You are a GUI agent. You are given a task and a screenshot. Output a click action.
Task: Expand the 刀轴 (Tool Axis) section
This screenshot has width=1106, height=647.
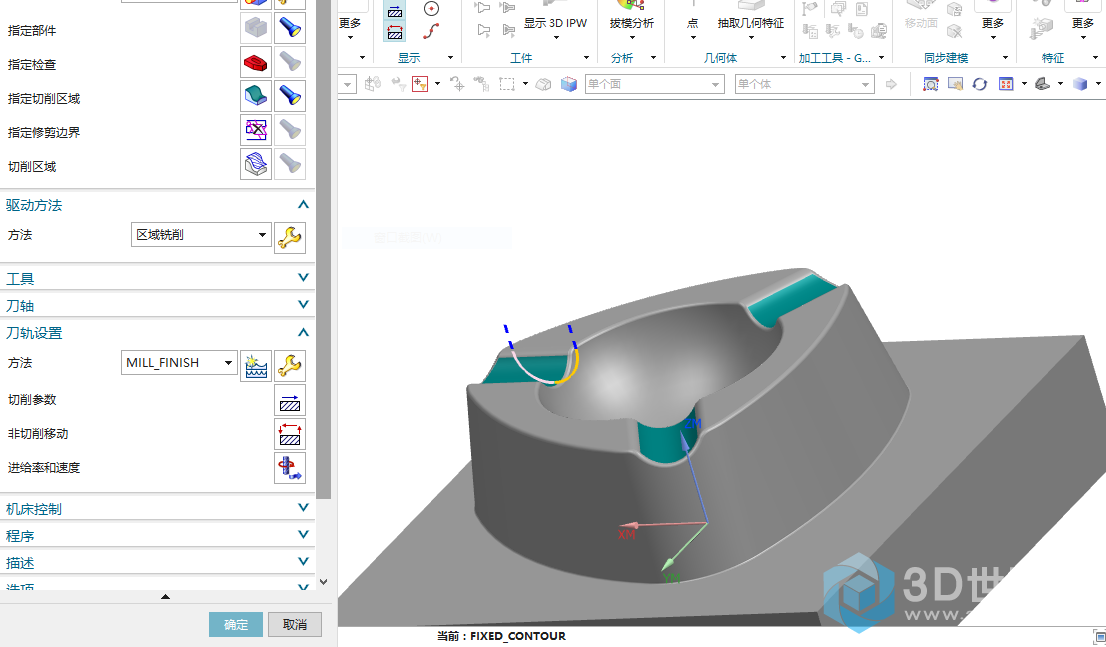[303, 305]
